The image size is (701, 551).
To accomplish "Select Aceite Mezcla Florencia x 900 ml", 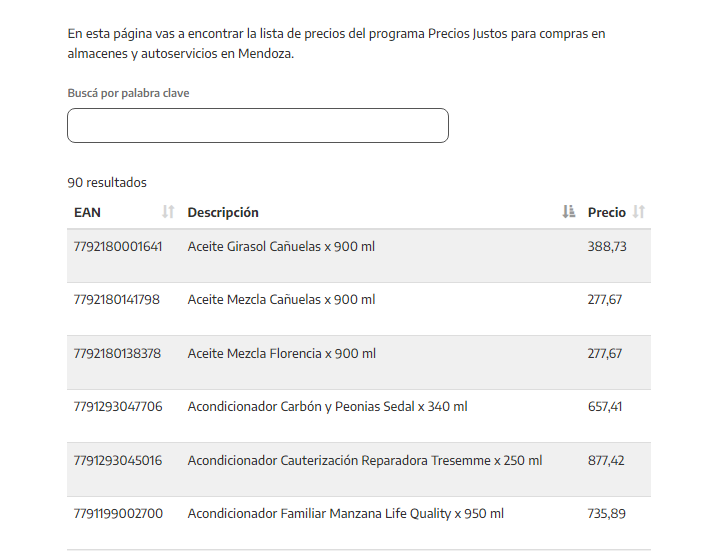I will pos(281,353).
